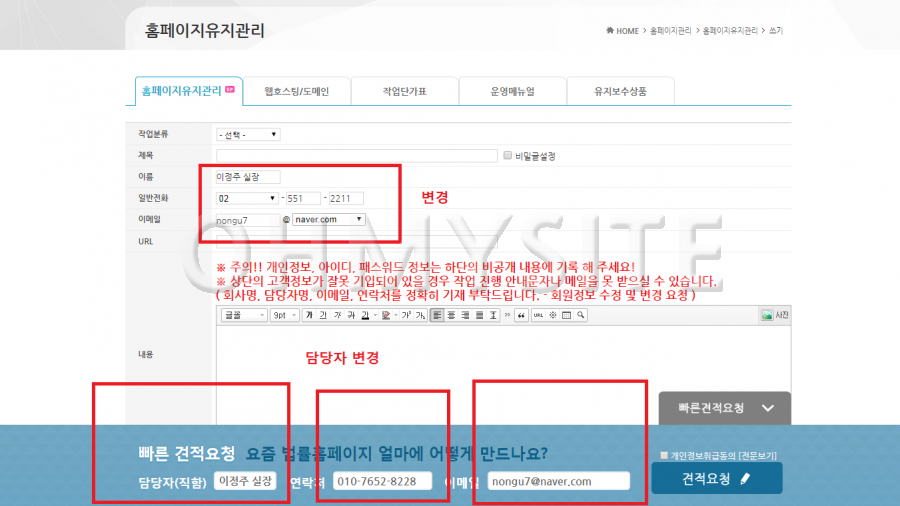Image resolution: width=900 pixels, height=506 pixels.
Task: Click the find magnifier icon in editor
Action: tap(580, 315)
